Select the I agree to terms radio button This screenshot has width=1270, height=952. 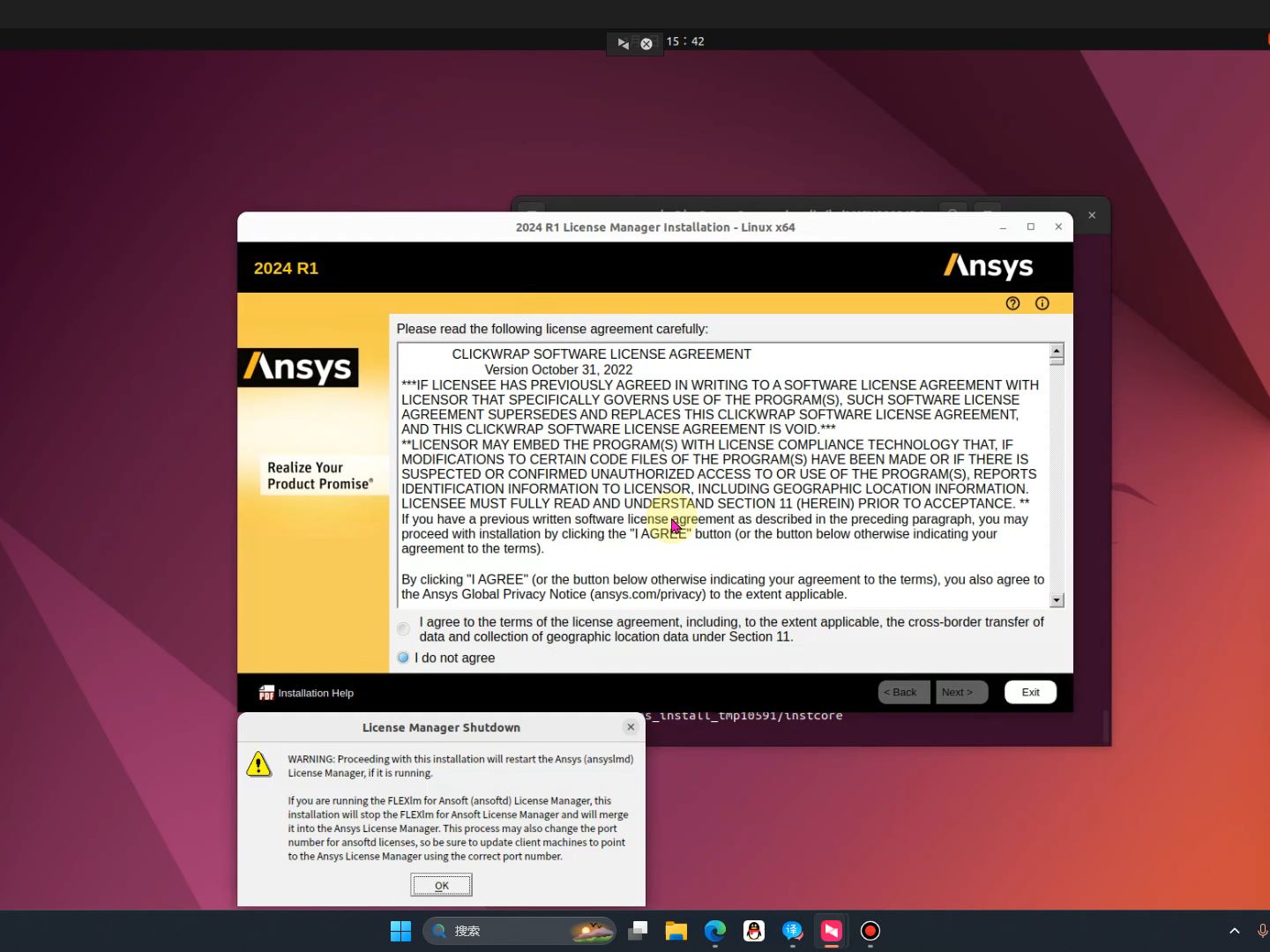[x=403, y=628]
